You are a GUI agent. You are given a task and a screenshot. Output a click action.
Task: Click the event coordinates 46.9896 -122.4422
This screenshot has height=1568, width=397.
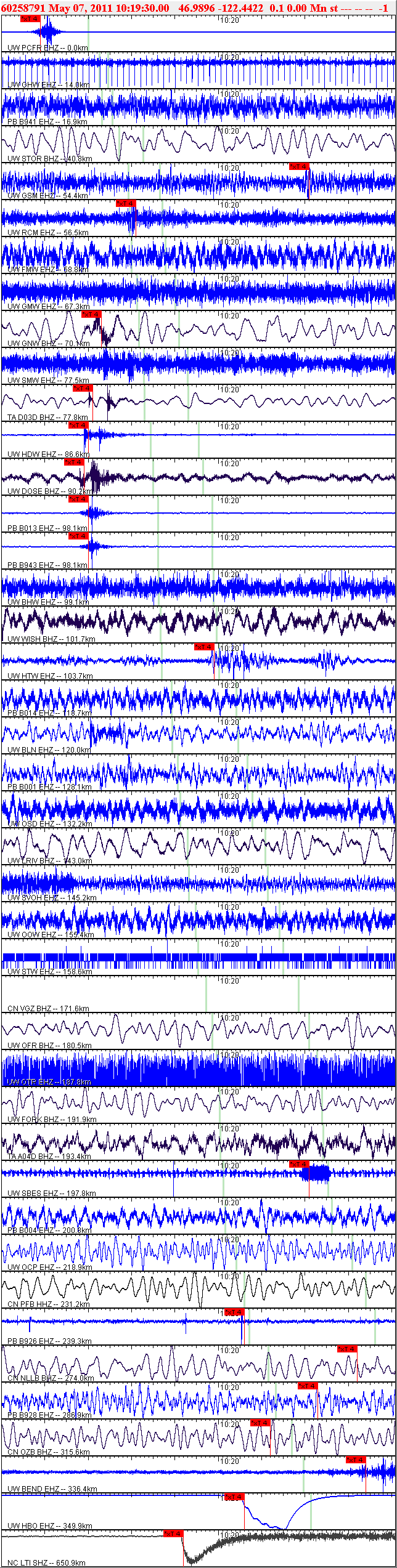pyautogui.click(x=221, y=8)
